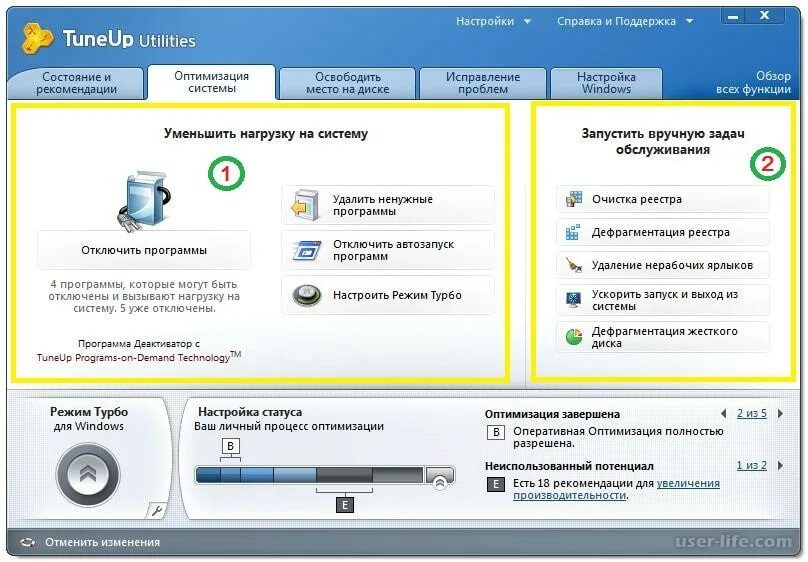This screenshot has width=808, height=562.
Task: Click the Удалить ненужные программы icon
Action: pyautogui.click(x=307, y=206)
